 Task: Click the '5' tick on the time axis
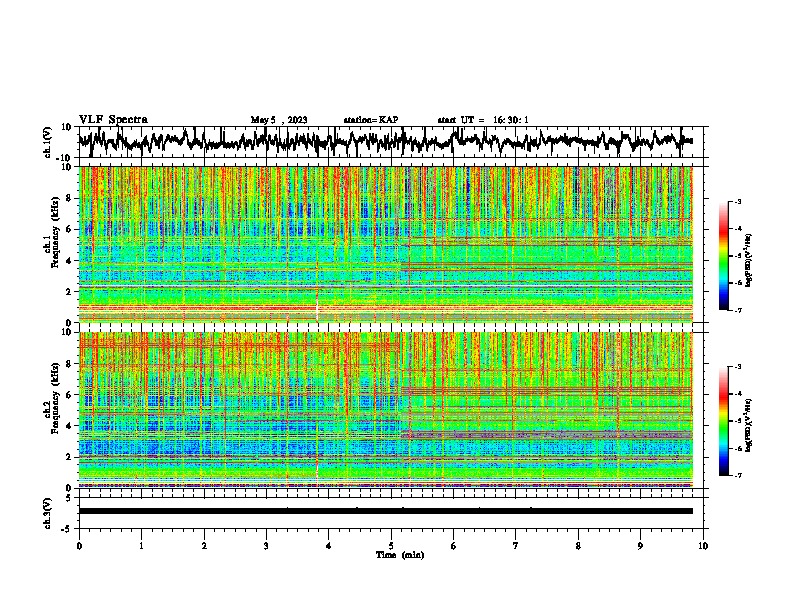pyautogui.click(x=391, y=546)
